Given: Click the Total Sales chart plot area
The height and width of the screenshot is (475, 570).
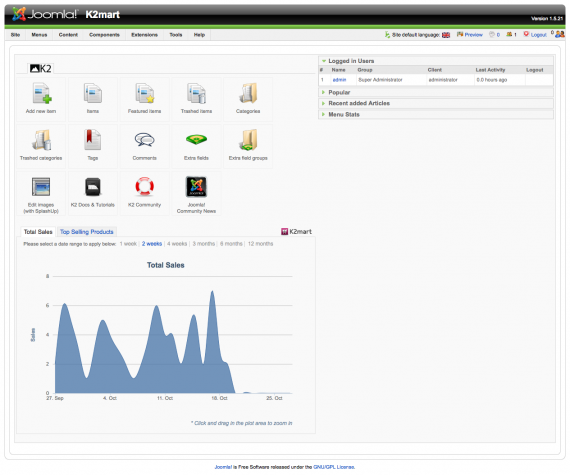Looking at the screenshot, I should (x=173, y=335).
